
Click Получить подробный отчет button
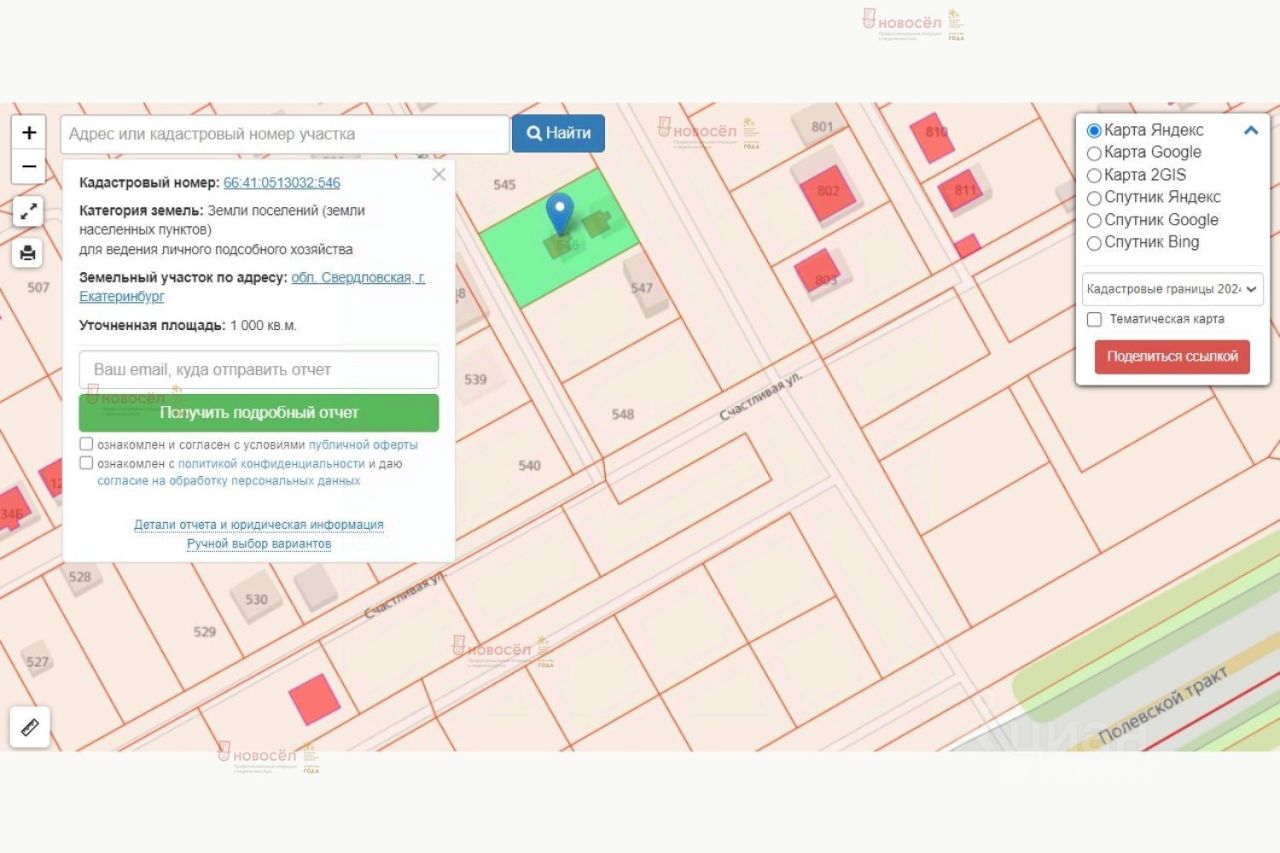click(259, 412)
